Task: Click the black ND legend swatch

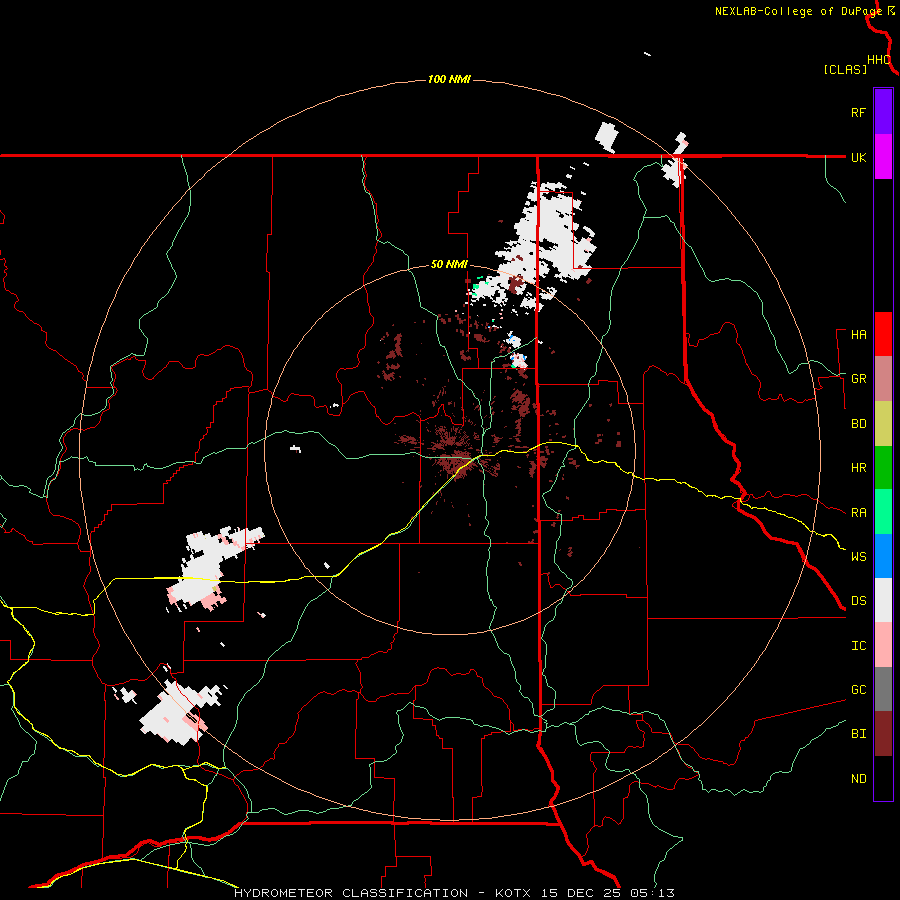Action: click(883, 778)
